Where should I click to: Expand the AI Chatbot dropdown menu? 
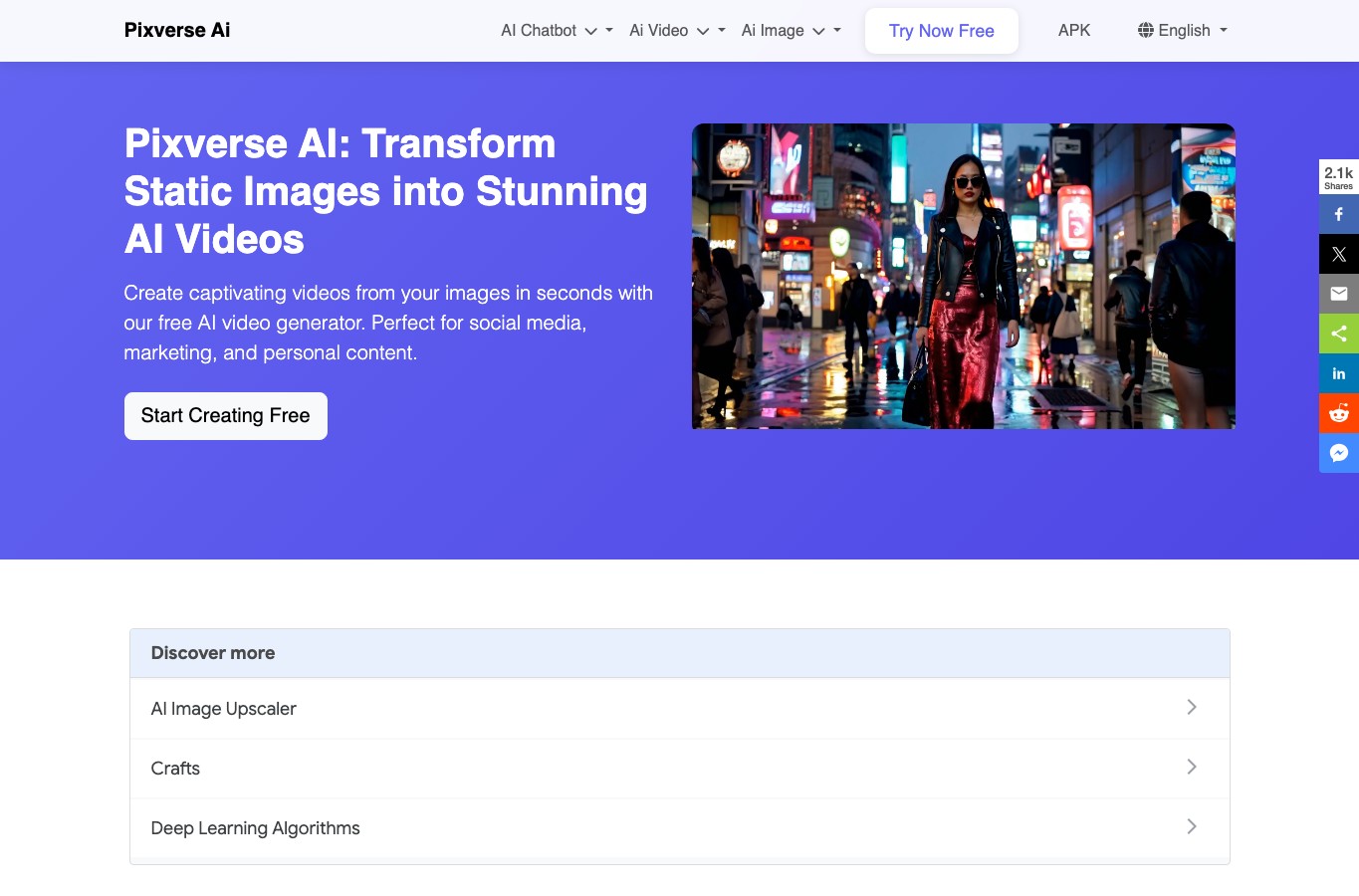pos(557,31)
